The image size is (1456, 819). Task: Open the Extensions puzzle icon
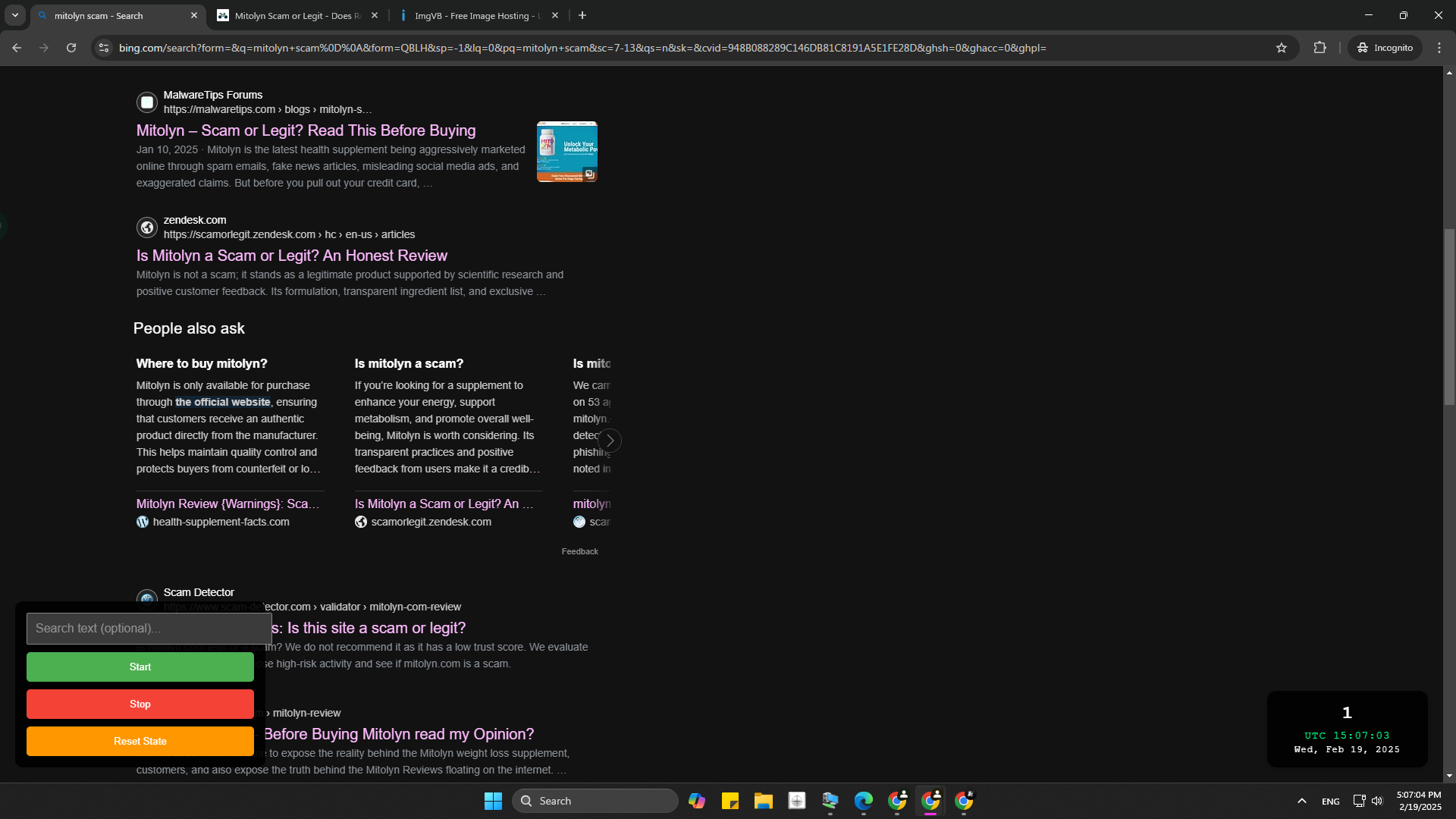coord(1320,48)
